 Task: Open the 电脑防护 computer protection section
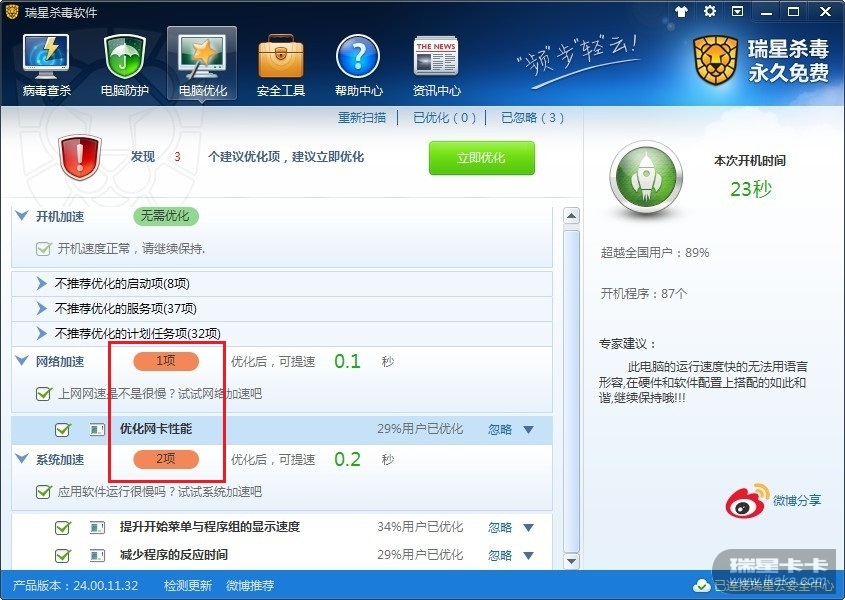(124, 65)
